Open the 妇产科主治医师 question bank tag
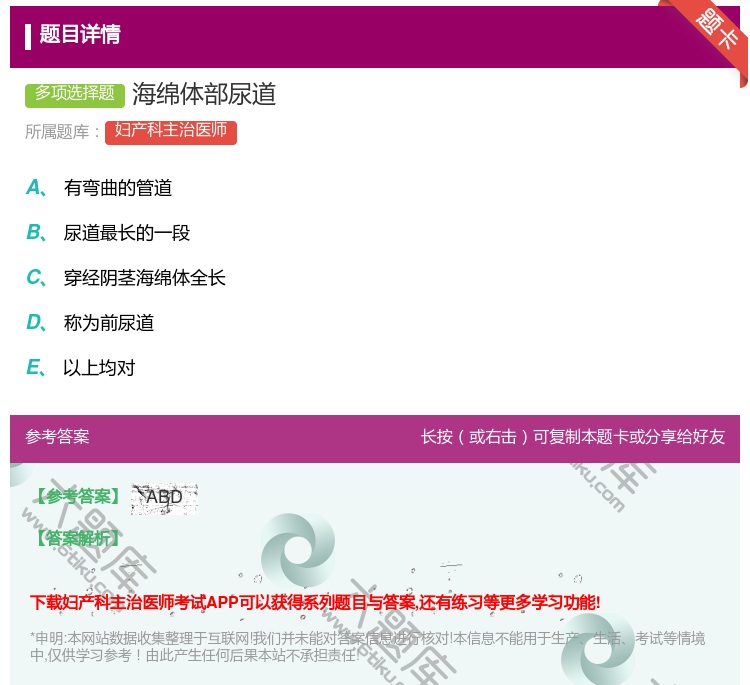This screenshot has width=750, height=685. coord(171,132)
